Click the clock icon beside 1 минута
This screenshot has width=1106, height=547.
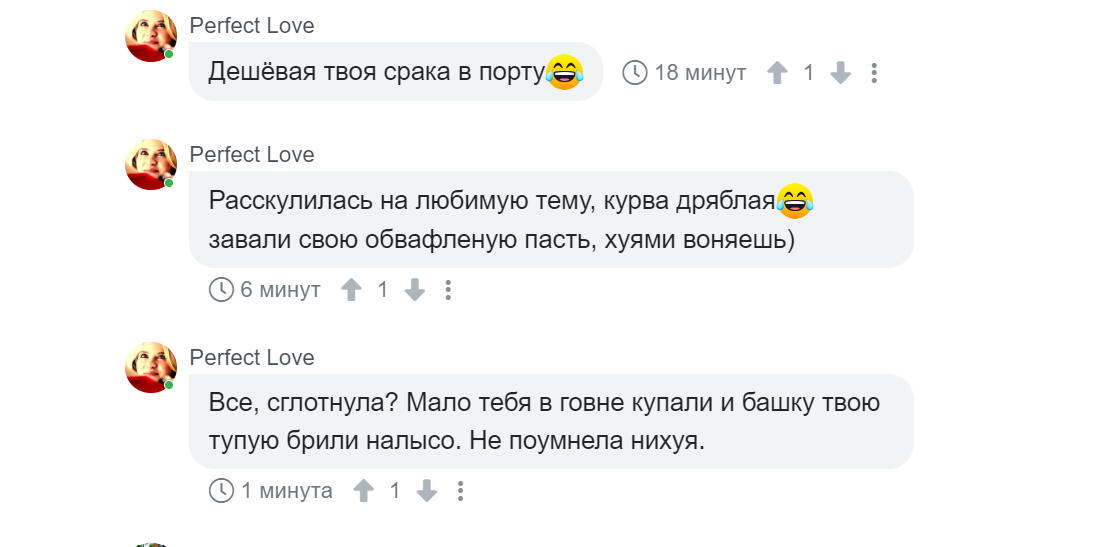pos(221,491)
